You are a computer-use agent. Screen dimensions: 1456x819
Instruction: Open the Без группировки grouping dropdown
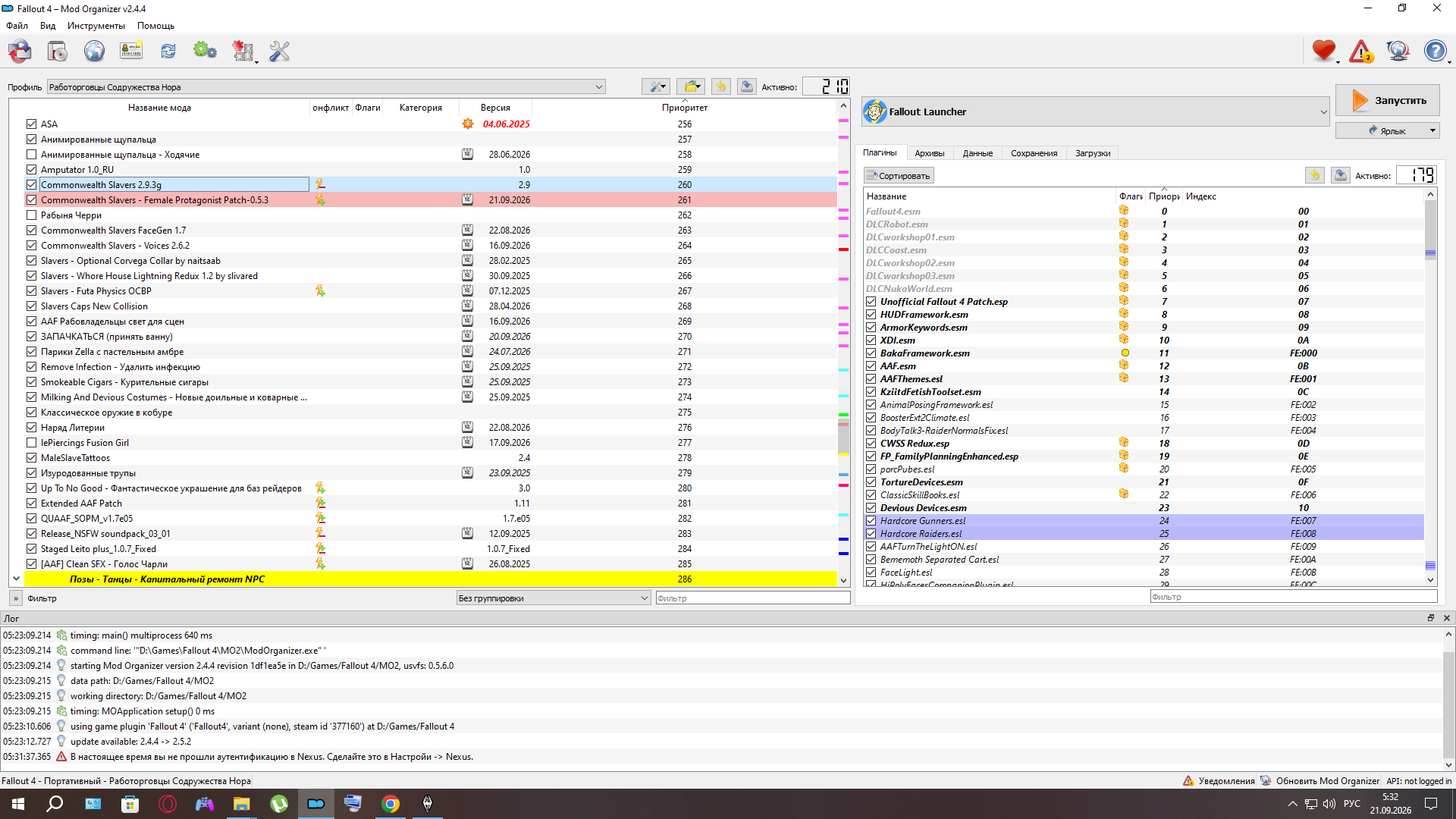click(x=554, y=598)
